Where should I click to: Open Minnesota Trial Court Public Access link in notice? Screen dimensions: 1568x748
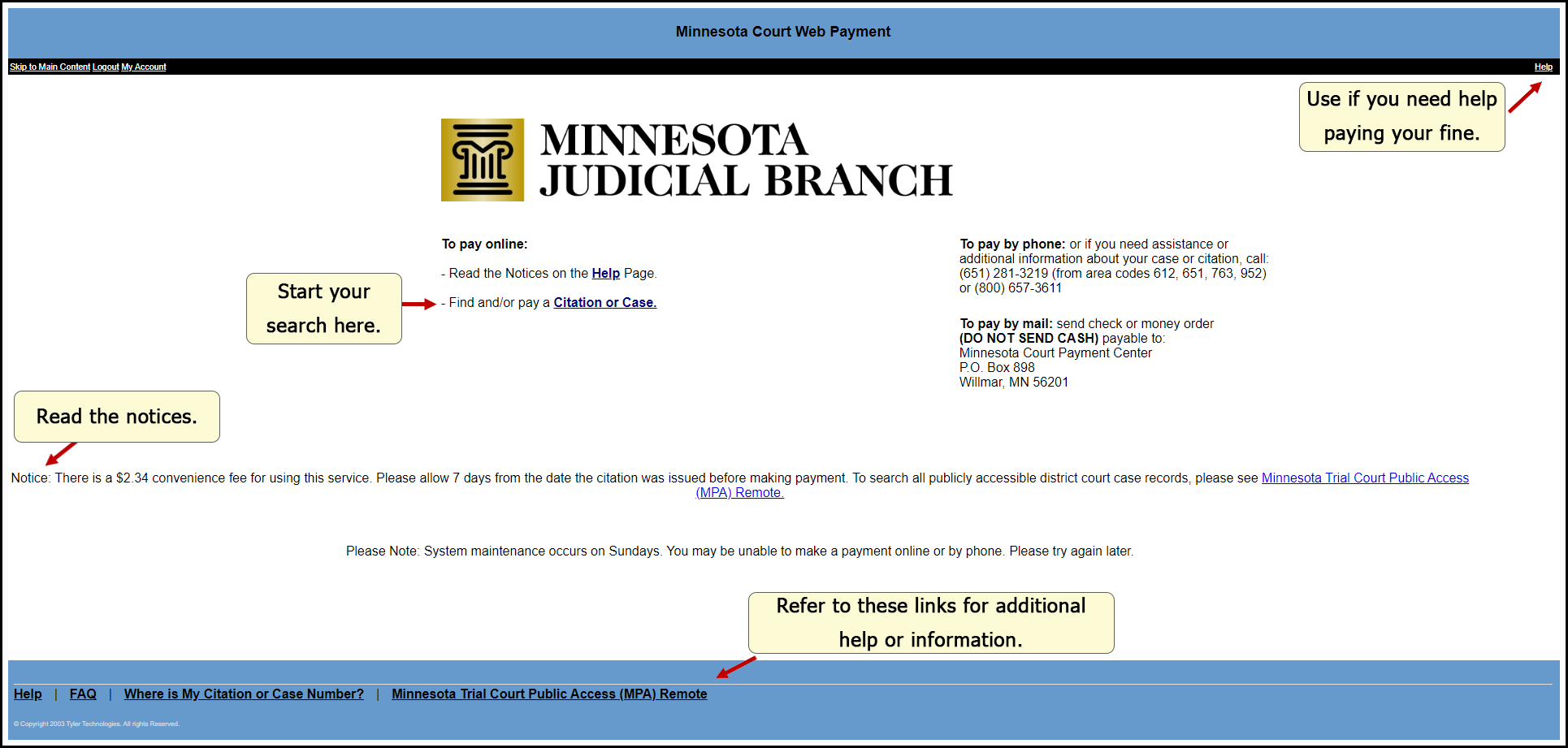click(x=1365, y=478)
